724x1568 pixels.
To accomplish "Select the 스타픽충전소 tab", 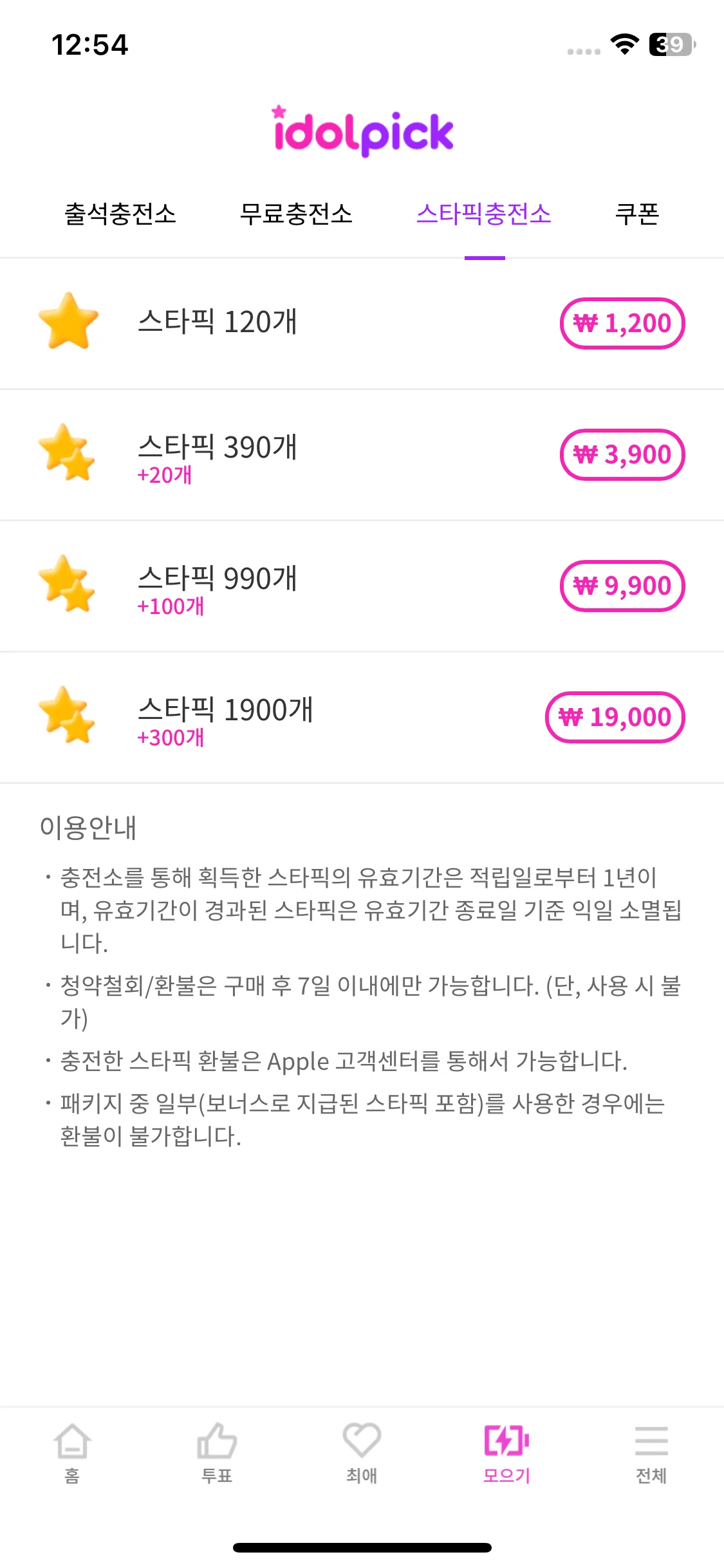I will click(484, 214).
